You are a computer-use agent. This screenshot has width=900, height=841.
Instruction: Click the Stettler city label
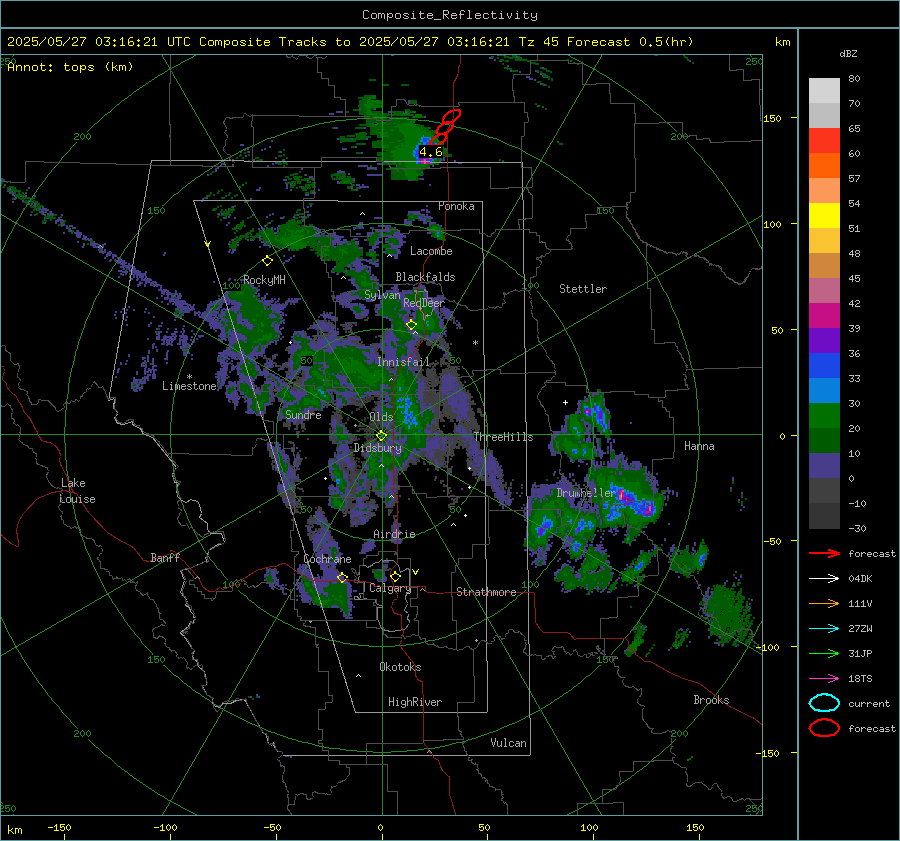tap(583, 289)
